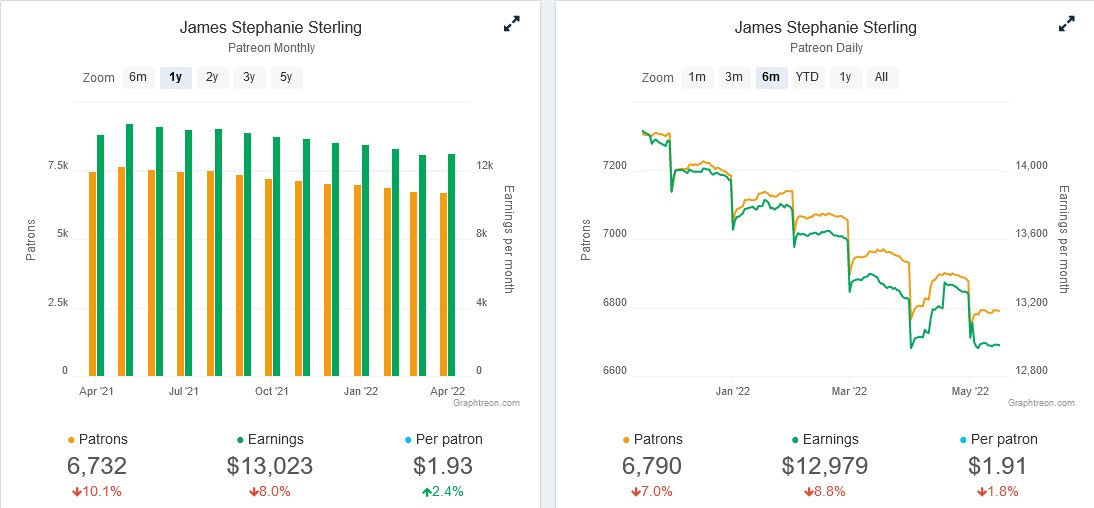Click the 1.8% per patron decrease indicator
Image resolution: width=1094 pixels, height=508 pixels.
[998, 491]
